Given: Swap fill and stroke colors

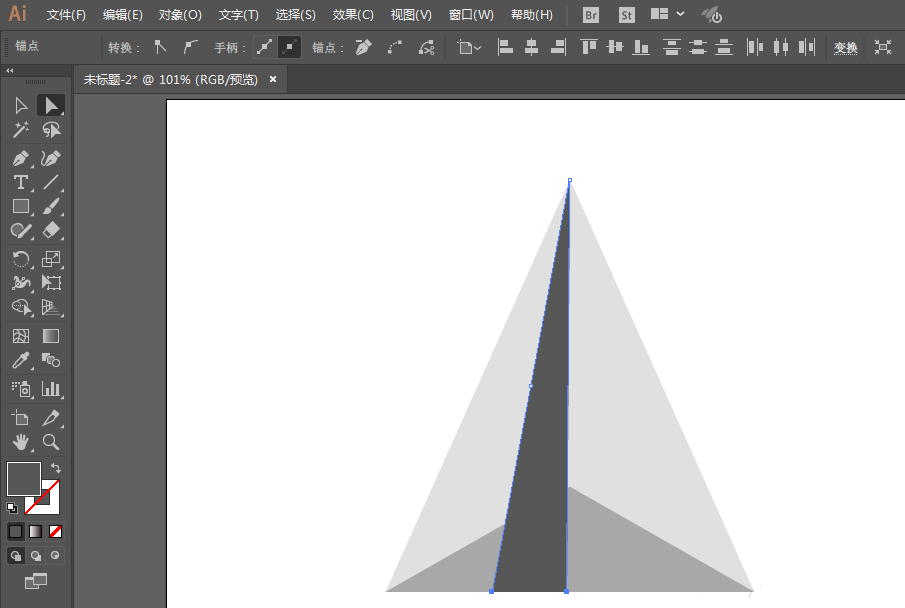Looking at the screenshot, I should click(x=55, y=467).
